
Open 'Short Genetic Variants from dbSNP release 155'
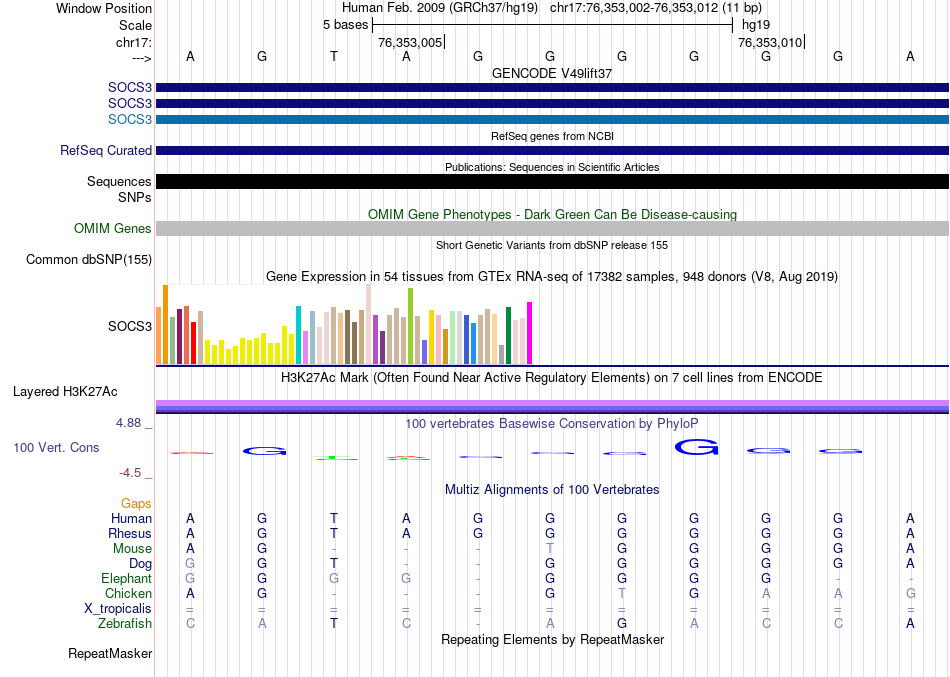click(x=552, y=245)
